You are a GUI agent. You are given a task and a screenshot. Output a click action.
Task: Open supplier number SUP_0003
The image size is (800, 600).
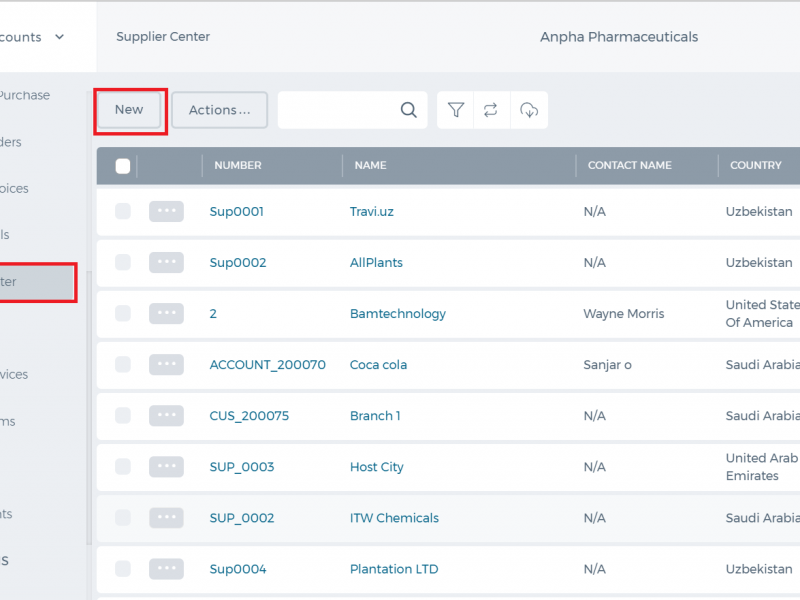tap(242, 467)
